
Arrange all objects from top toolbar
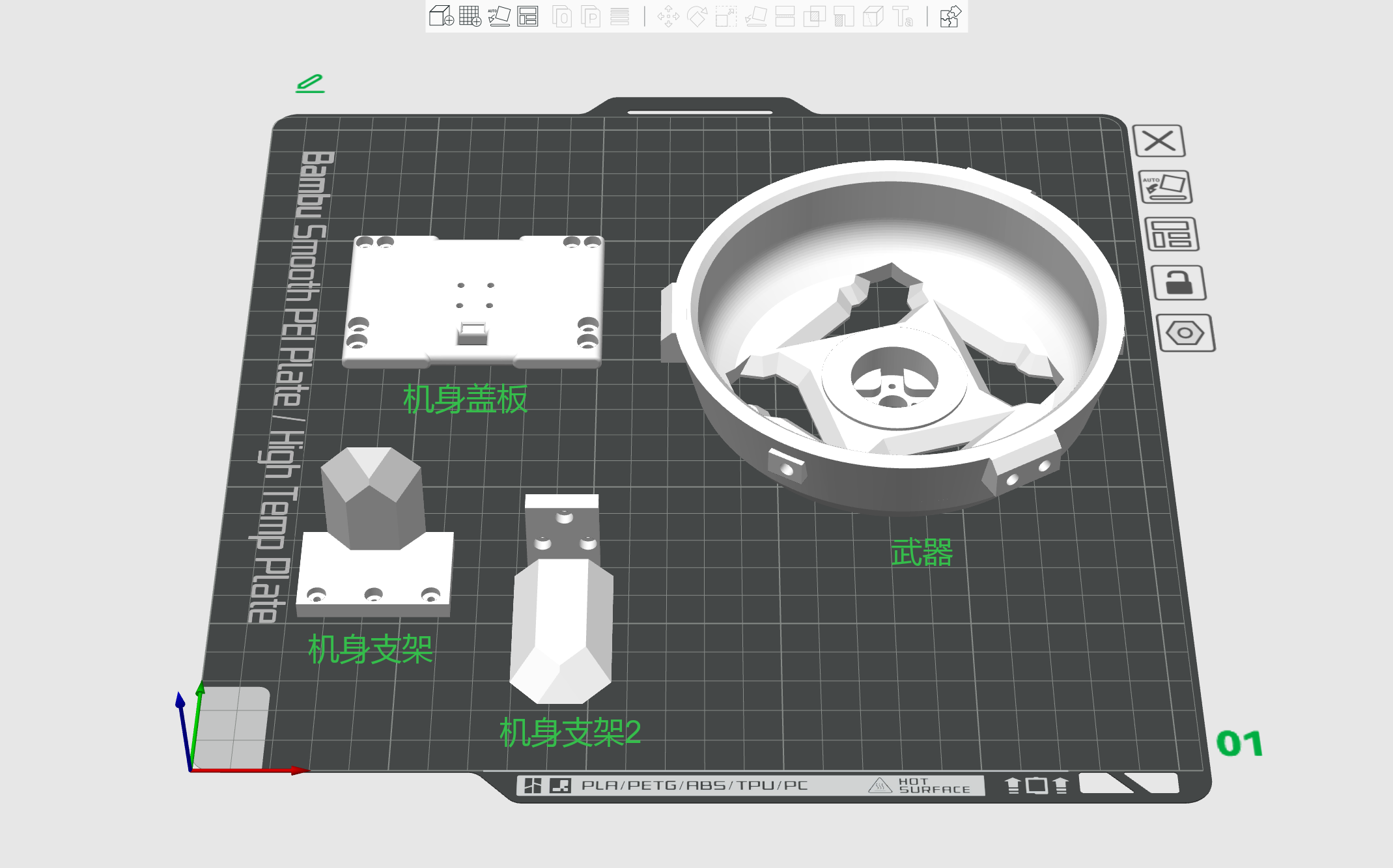coord(528,16)
